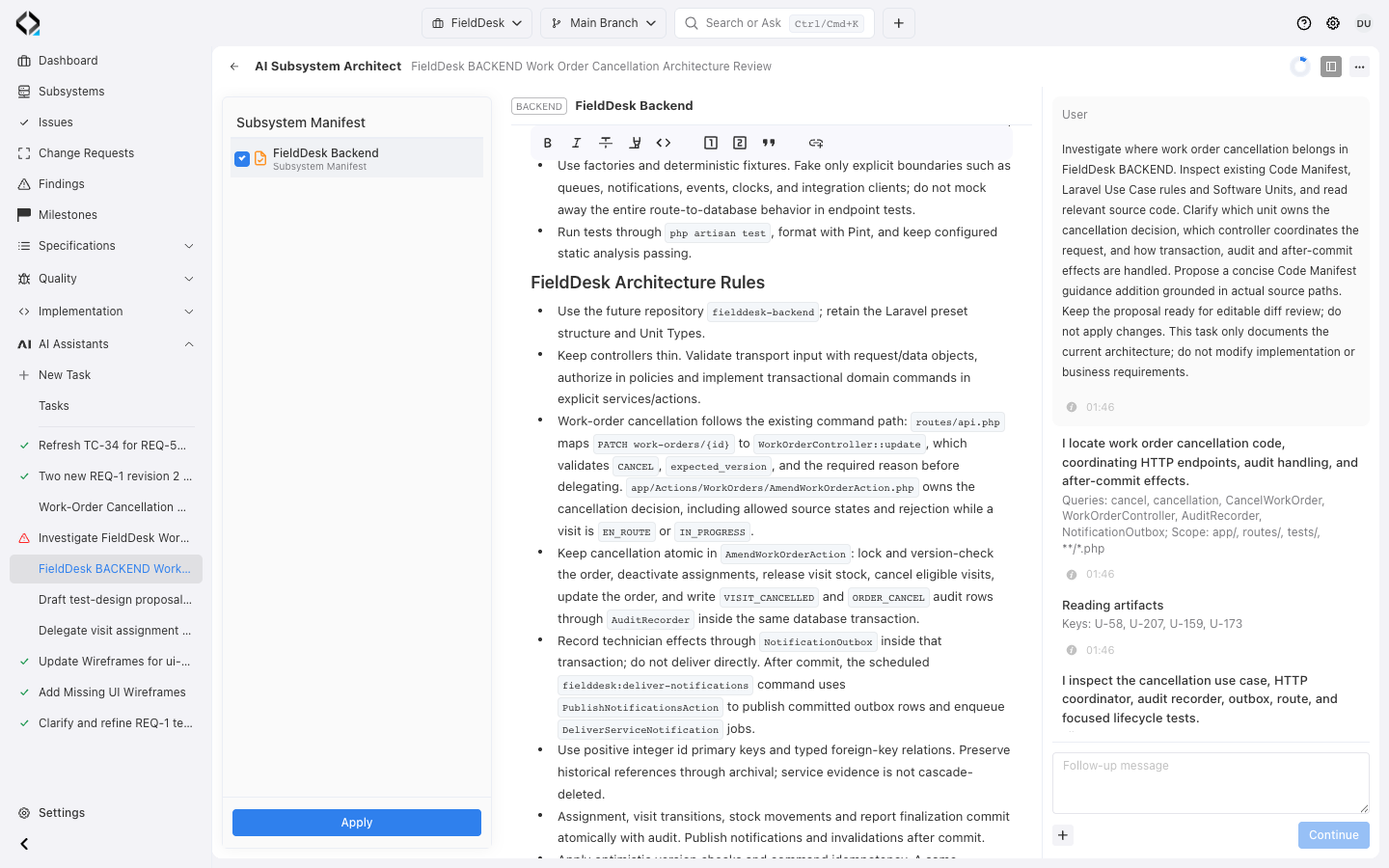
Task: Open Milestones in the sidebar
Action: pos(106,215)
